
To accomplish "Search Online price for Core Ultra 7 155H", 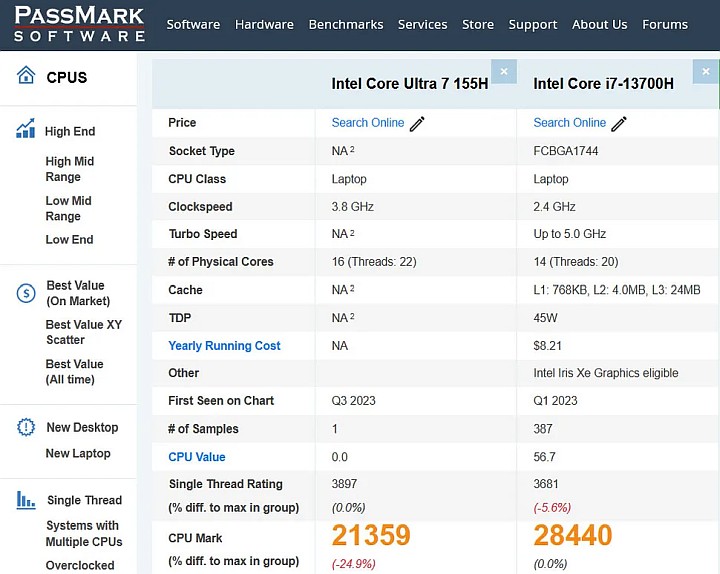I will (x=368, y=123).
